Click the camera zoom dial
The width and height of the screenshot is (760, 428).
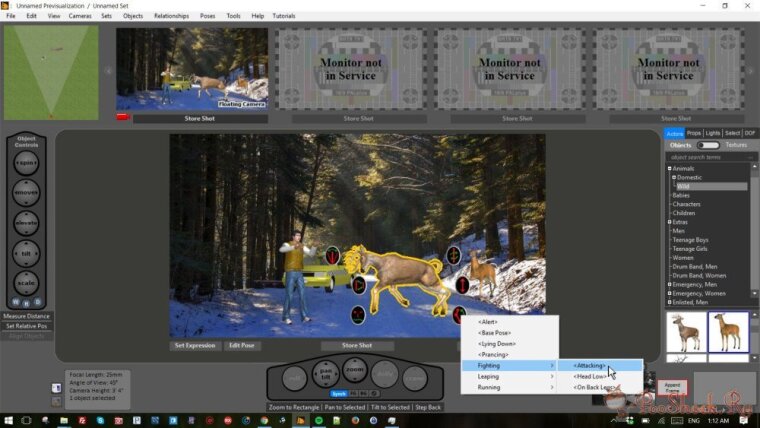coord(355,370)
